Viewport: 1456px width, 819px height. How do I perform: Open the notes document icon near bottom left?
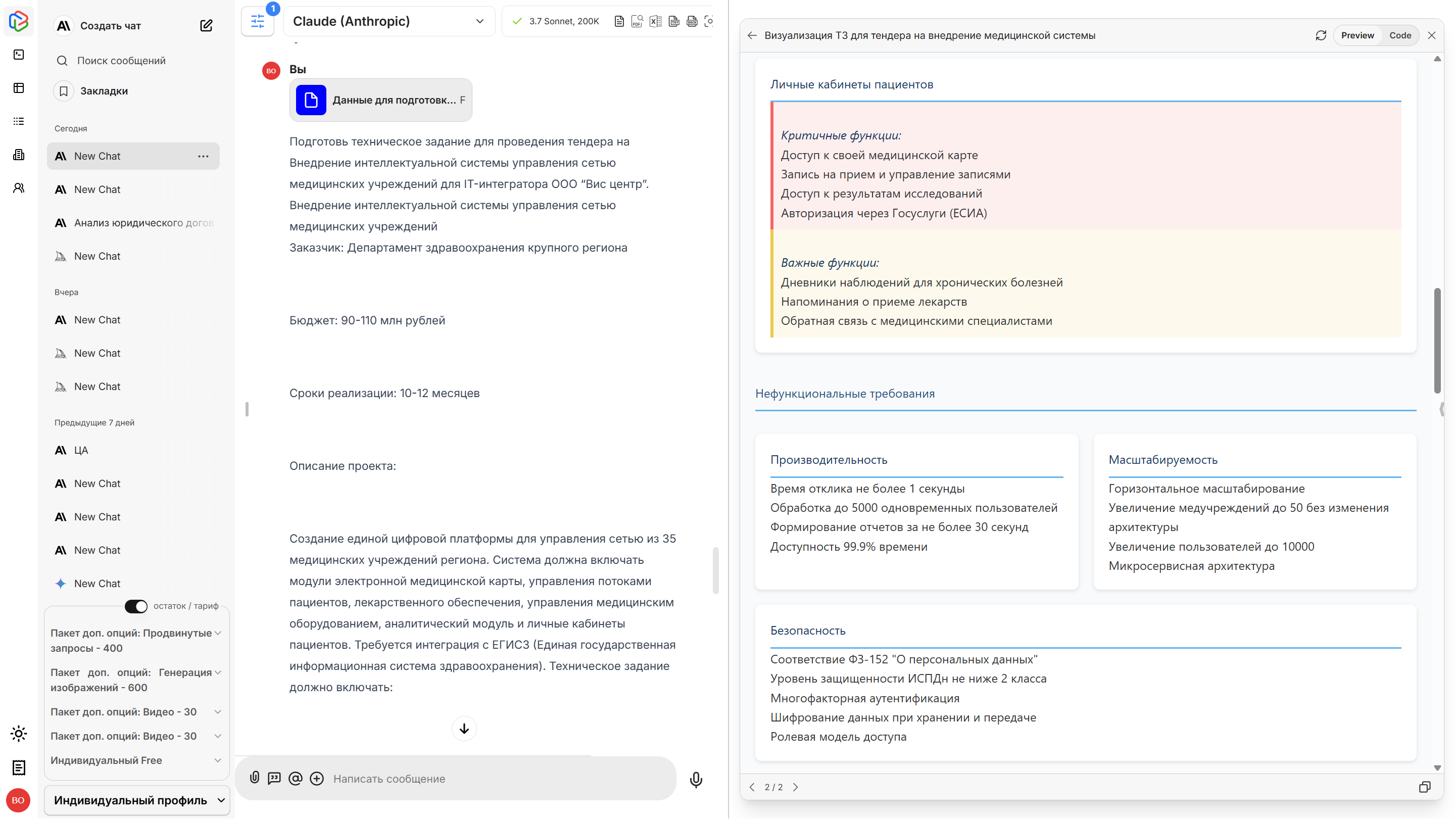19,767
